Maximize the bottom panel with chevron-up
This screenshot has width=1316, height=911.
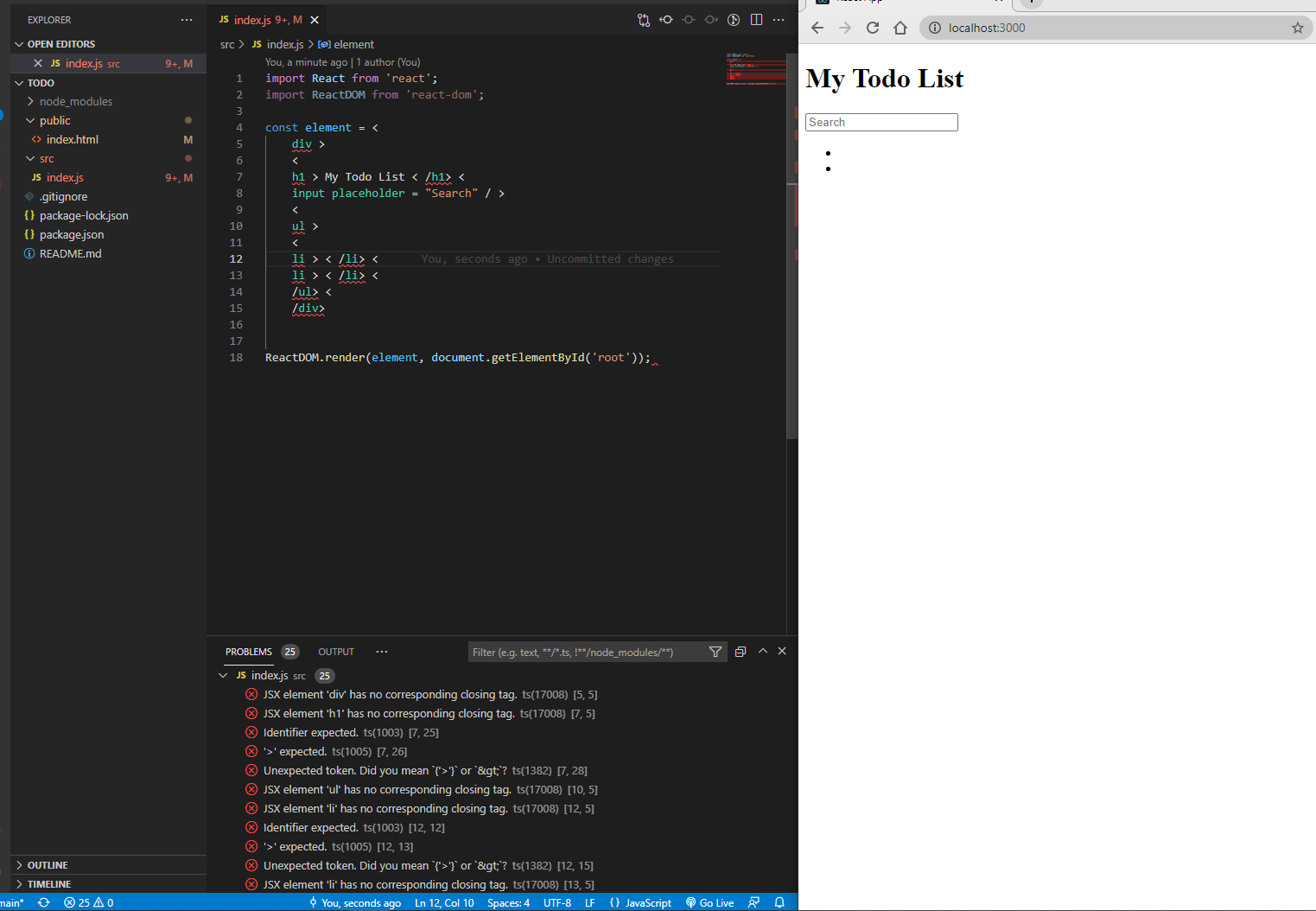[763, 652]
